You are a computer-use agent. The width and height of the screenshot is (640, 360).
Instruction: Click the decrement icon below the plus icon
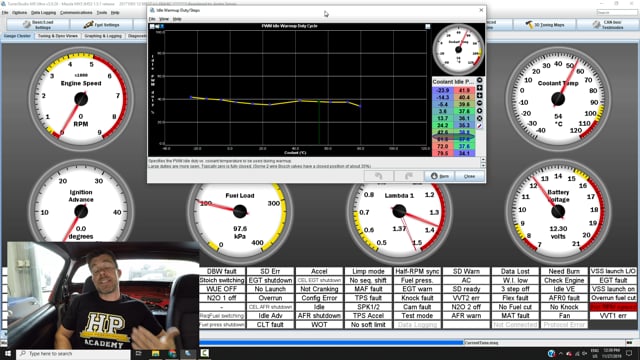click(480, 96)
